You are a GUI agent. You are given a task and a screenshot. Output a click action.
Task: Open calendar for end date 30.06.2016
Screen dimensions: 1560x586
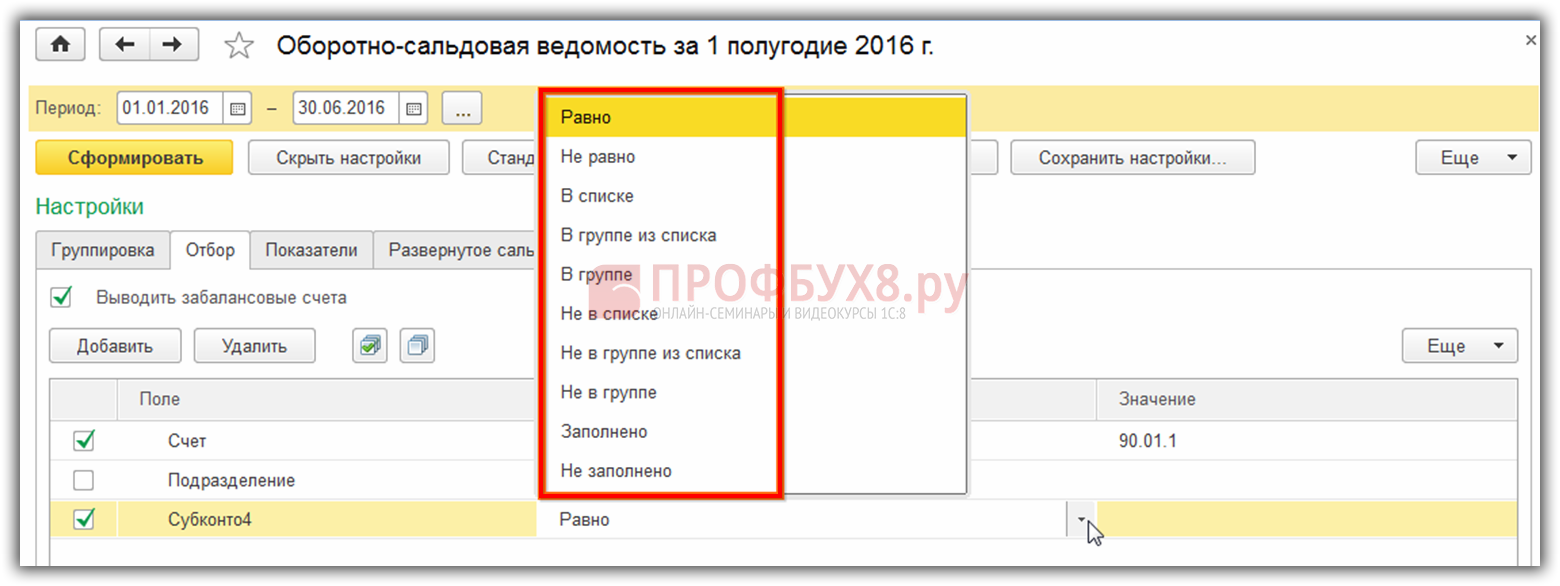pyautogui.click(x=414, y=109)
